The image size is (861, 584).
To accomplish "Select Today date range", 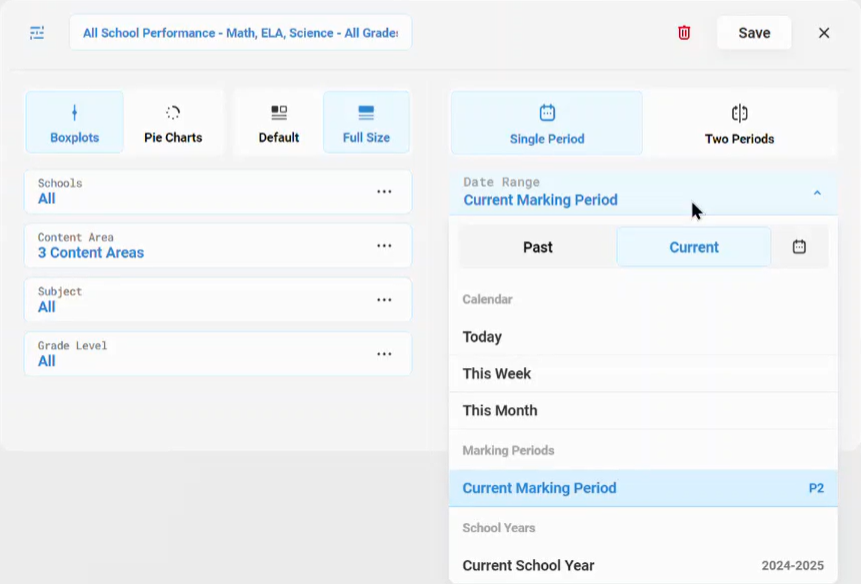I will tap(644, 336).
